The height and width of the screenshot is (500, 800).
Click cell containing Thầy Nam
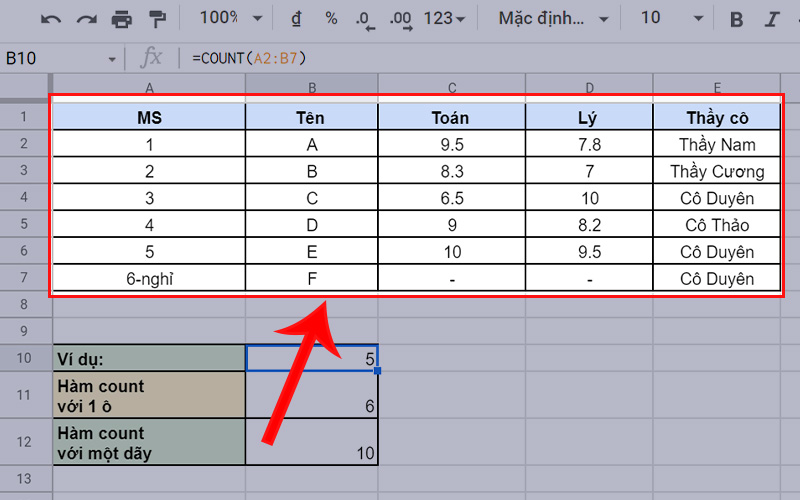click(717, 144)
